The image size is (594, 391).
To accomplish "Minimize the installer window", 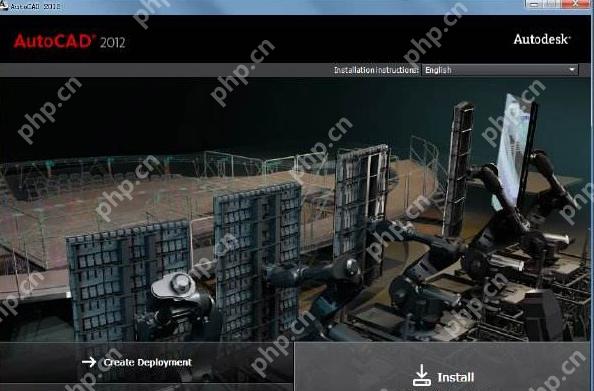I will click(534, 5).
